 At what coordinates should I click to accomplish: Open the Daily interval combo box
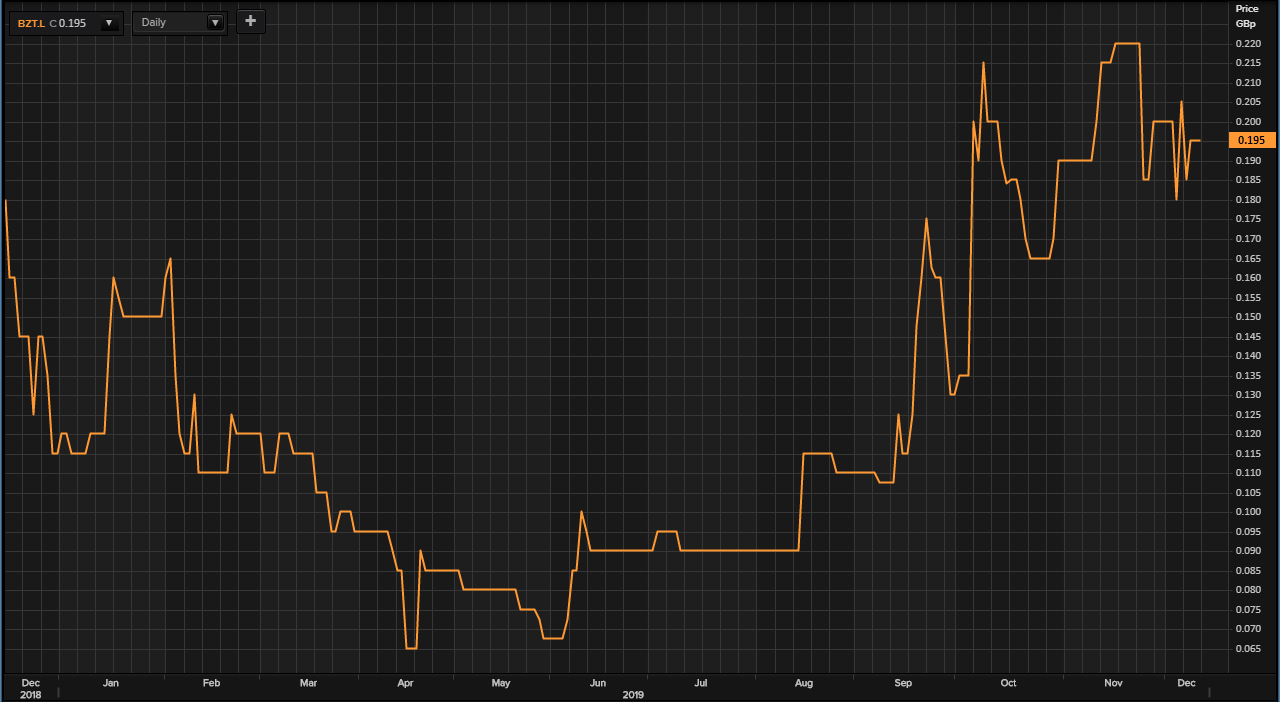[x=180, y=22]
